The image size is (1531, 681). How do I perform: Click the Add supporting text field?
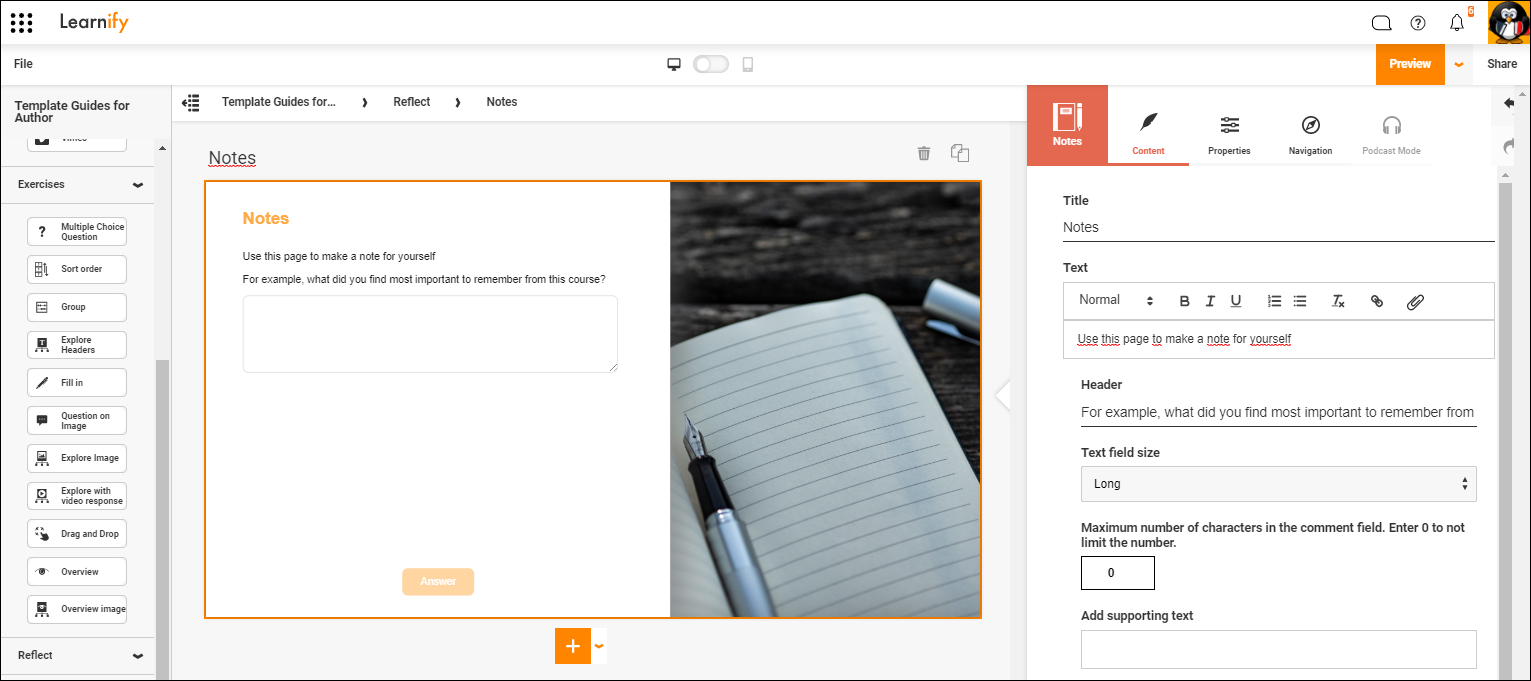1278,649
